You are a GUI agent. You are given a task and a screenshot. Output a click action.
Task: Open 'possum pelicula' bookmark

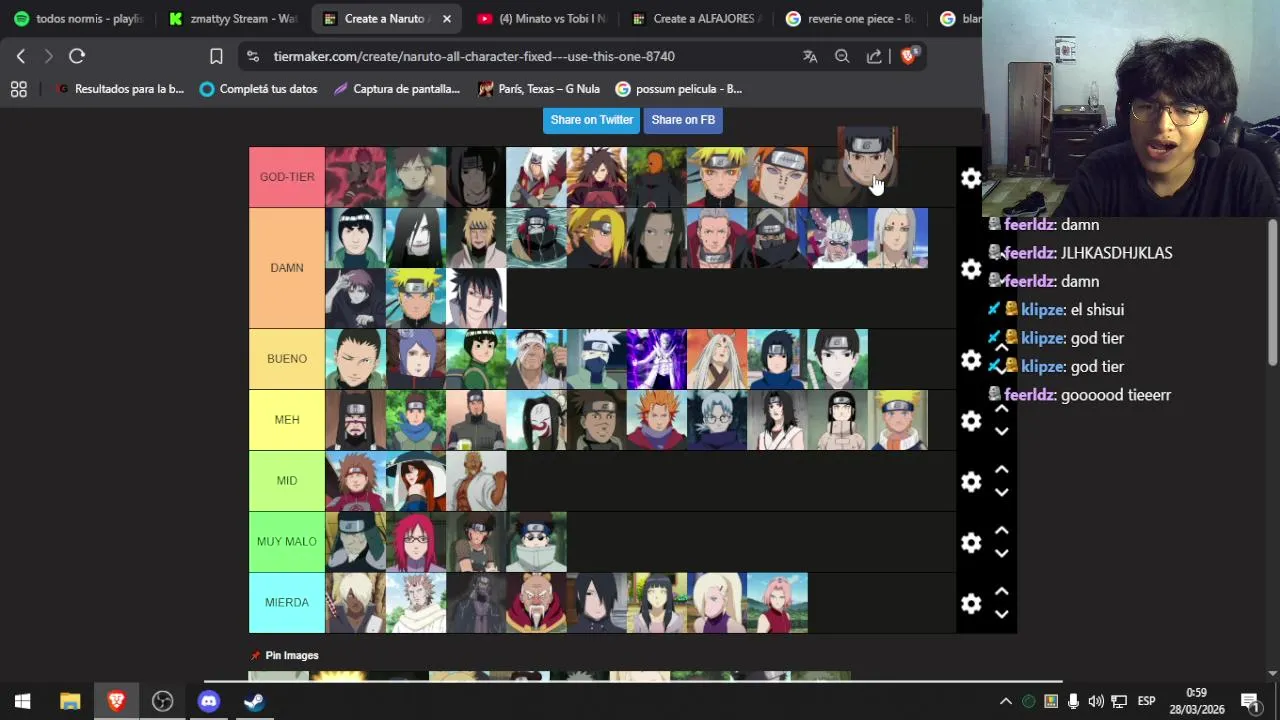pos(678,89)
